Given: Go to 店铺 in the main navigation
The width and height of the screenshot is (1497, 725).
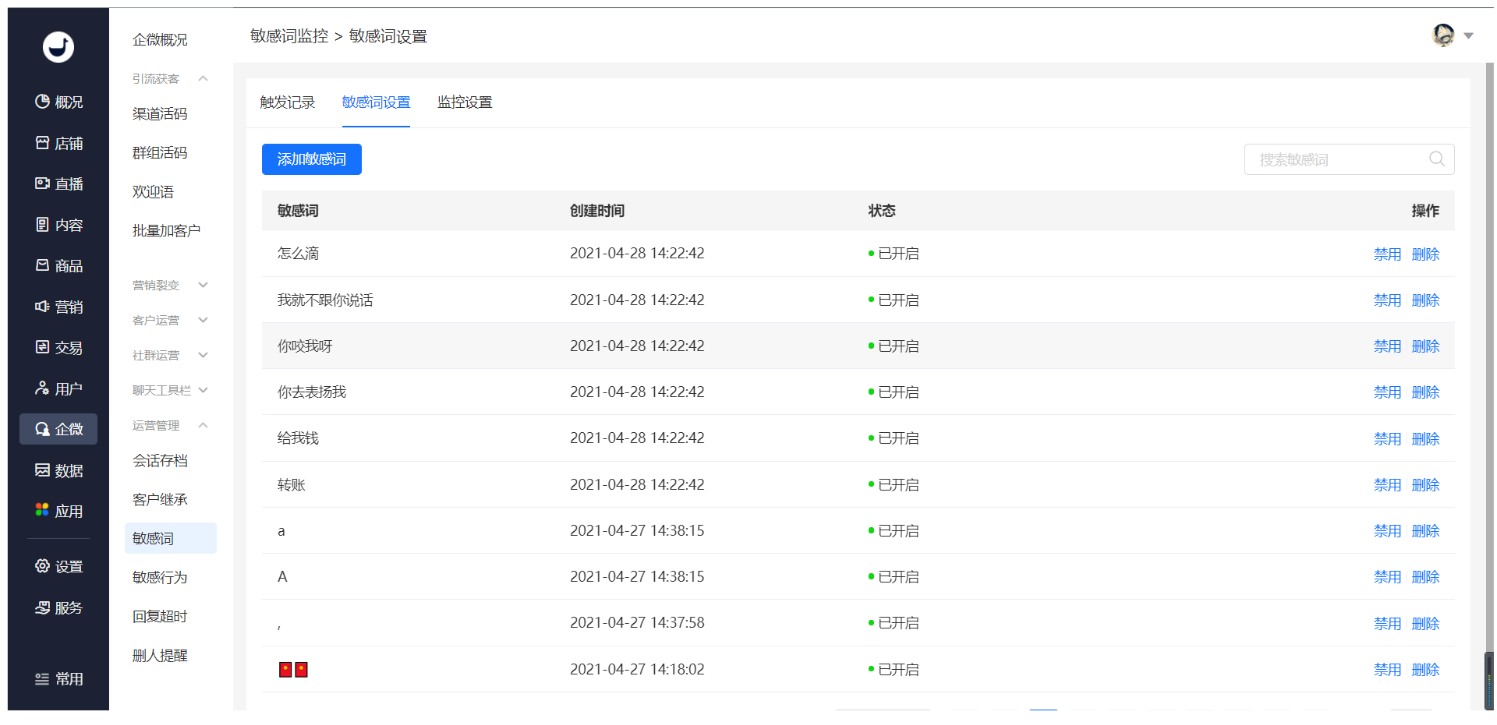Looking at the screenshot, I should 58,143.
